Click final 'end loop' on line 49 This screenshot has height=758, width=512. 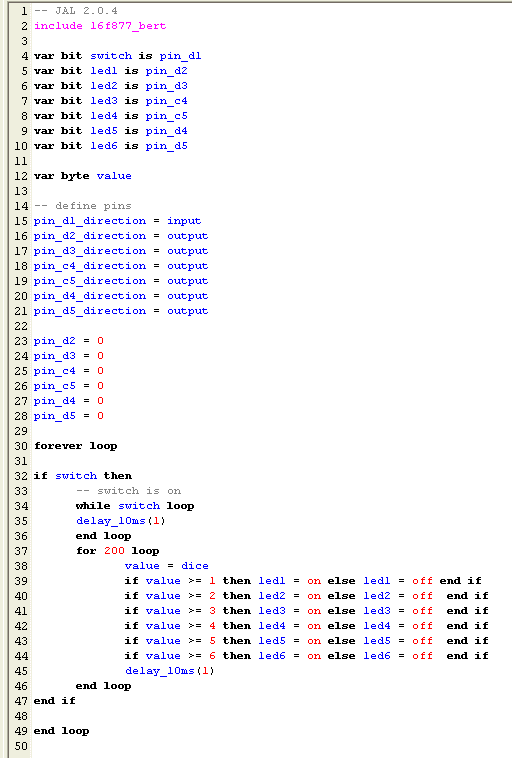[61, 731]
